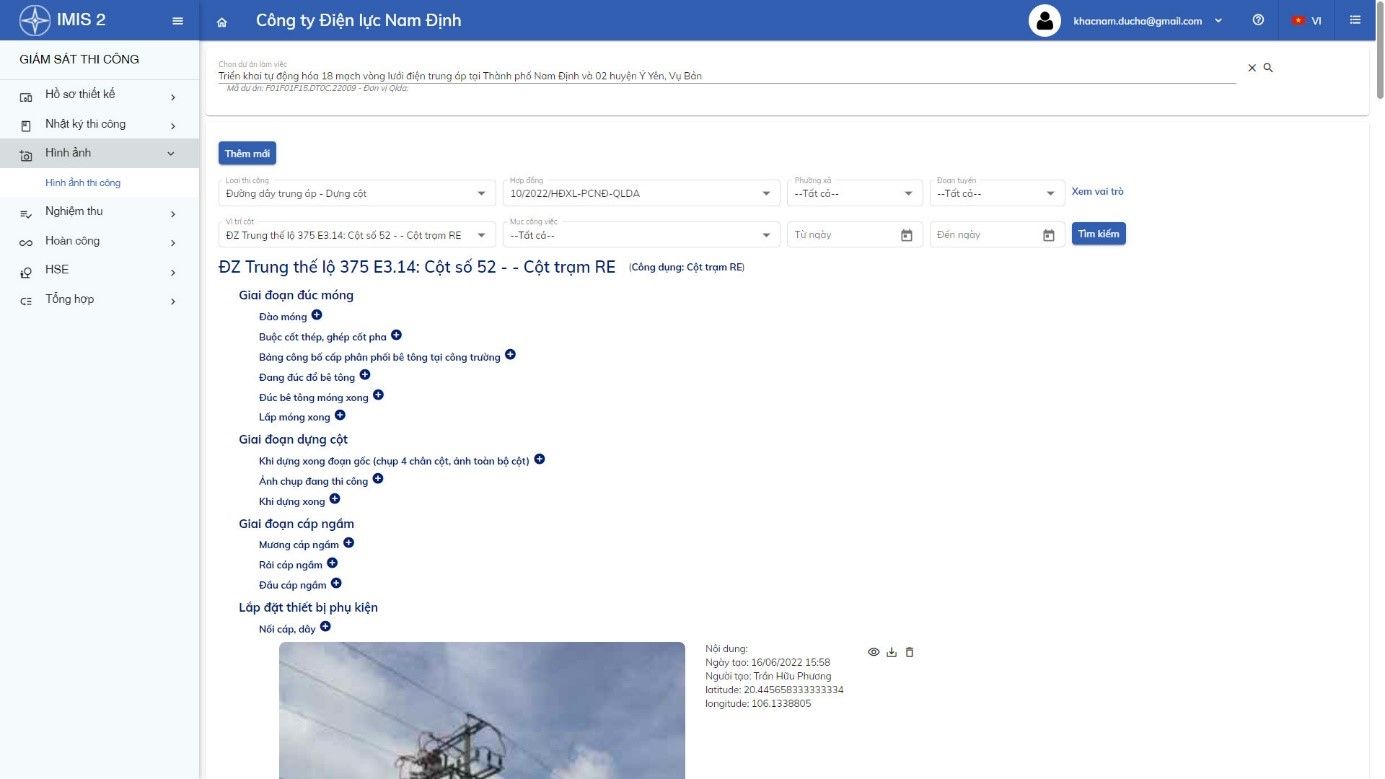
Task: Click search magnifier in project field
Action: point(1268,68)
